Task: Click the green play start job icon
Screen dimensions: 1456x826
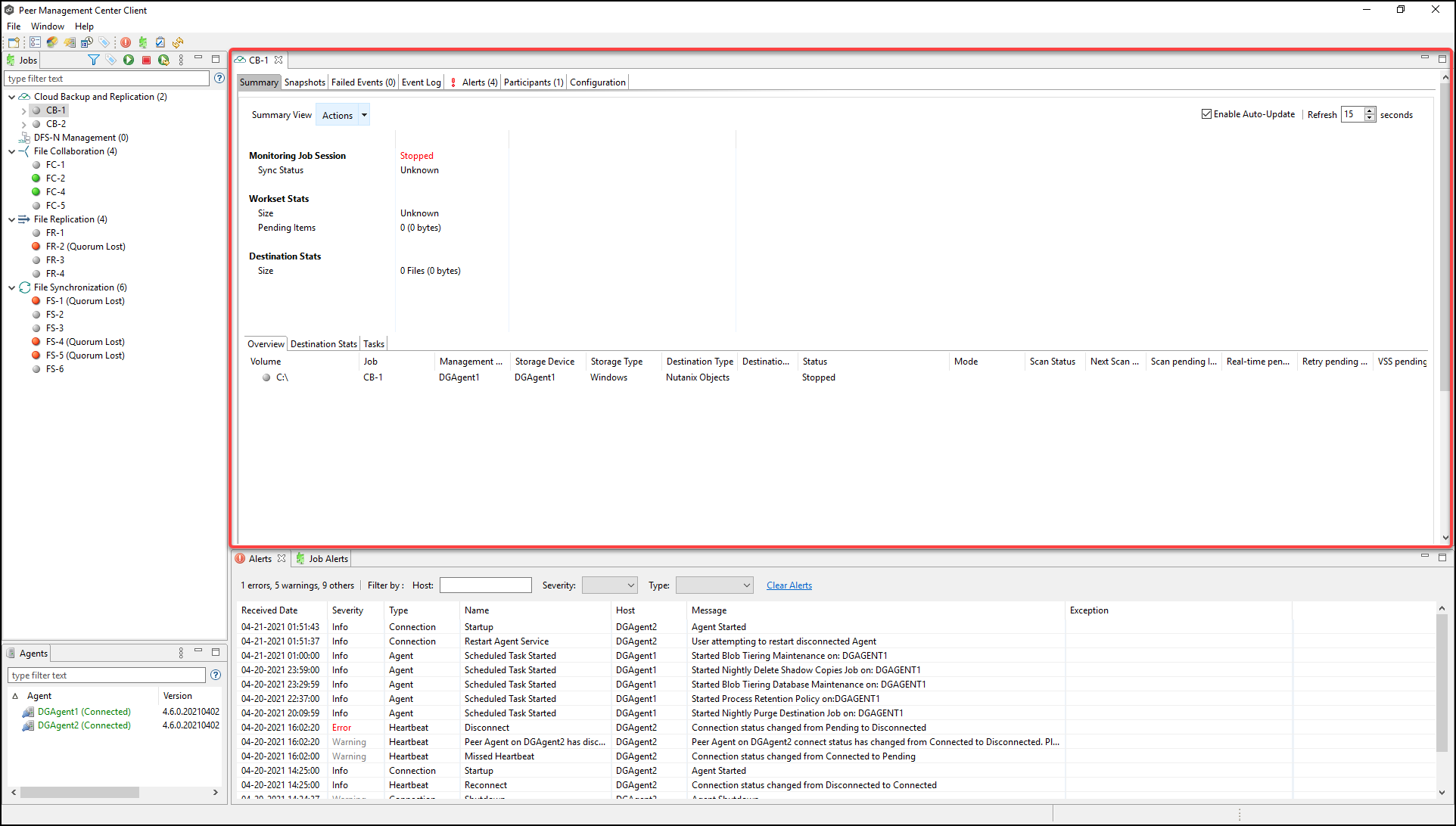Action: tap(129, 60)
